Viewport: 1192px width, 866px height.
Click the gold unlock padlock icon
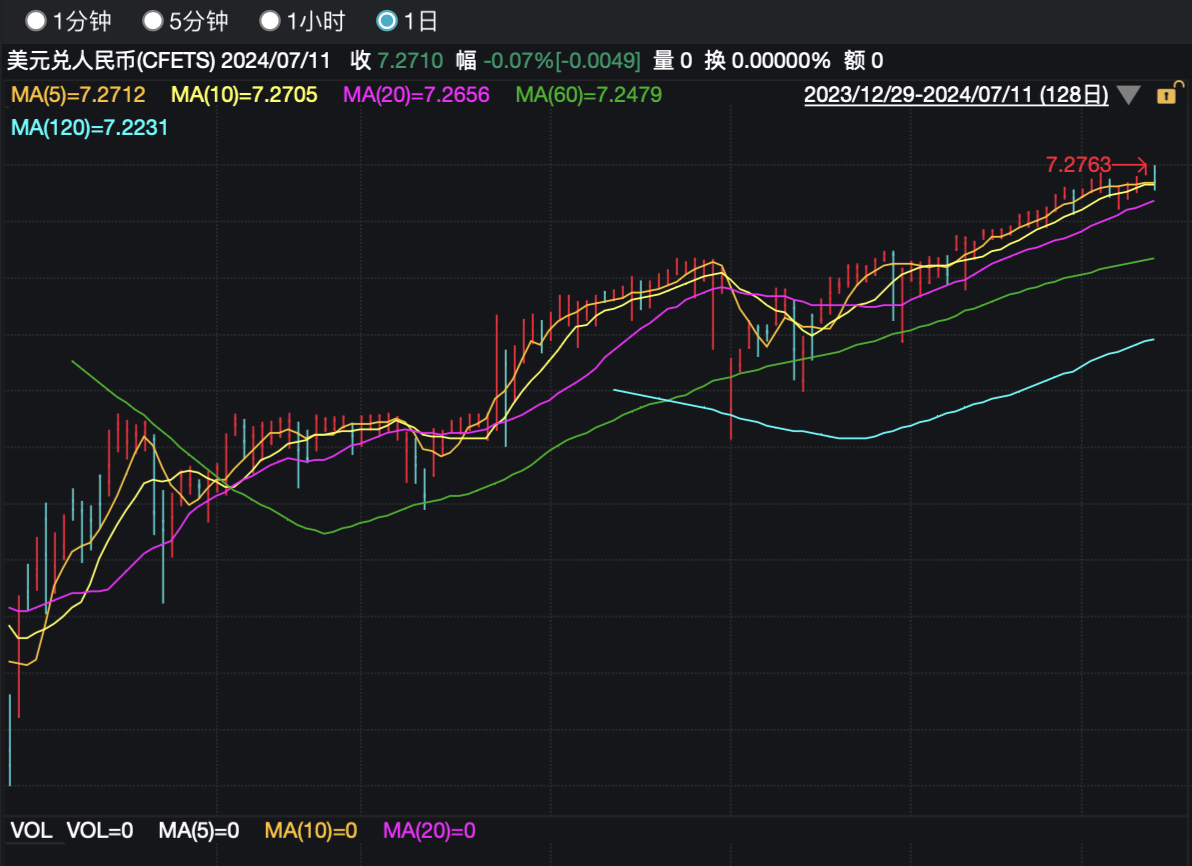[1165, 96]
